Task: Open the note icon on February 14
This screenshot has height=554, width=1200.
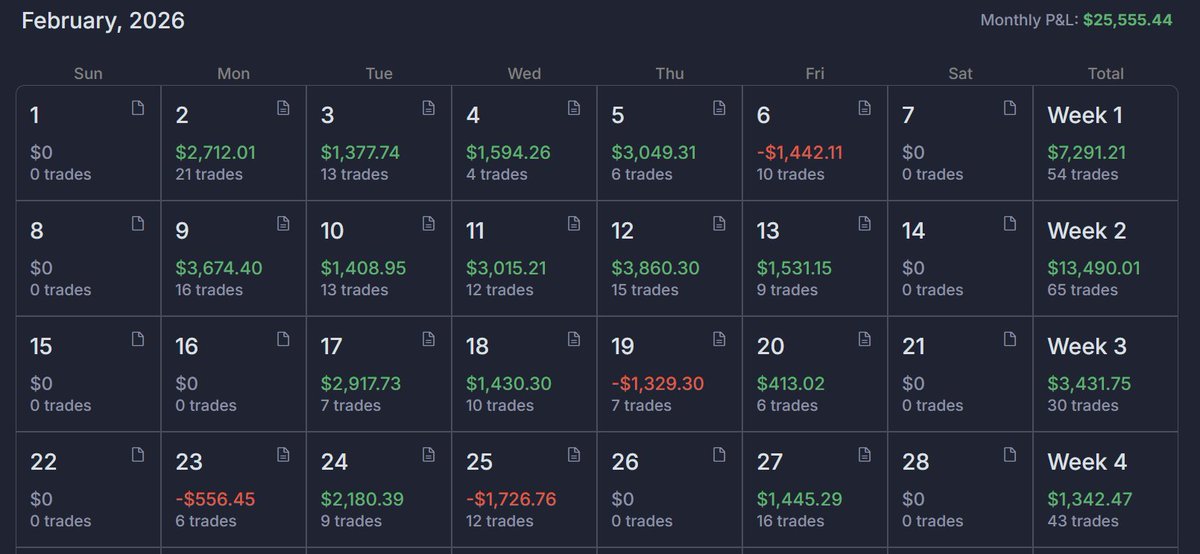Action: click(1010, 223)
